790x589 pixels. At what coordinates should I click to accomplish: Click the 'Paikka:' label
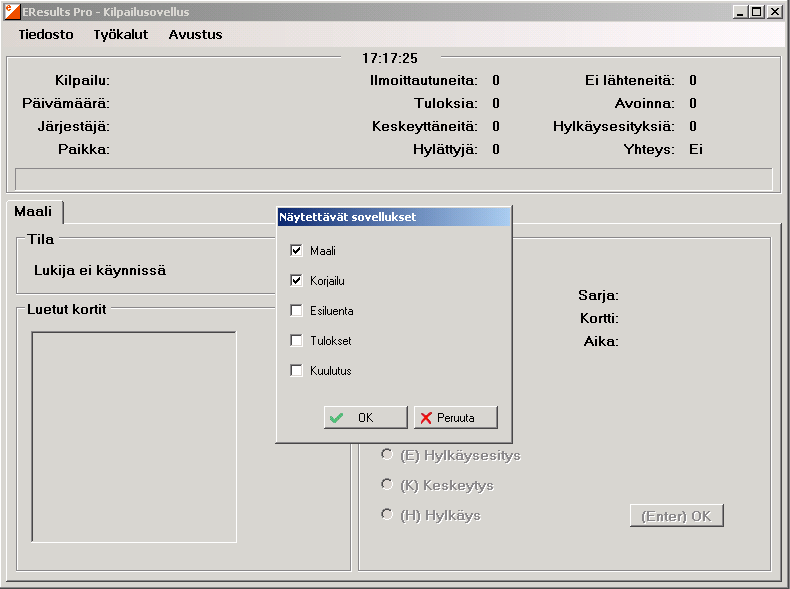pos(84,150)
